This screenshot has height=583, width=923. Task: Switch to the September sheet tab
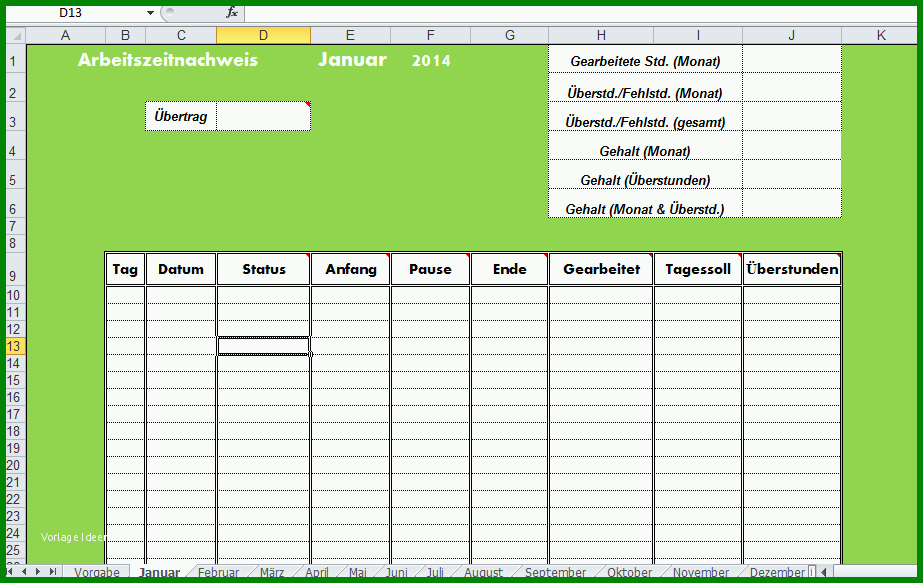tap(555, 572)
